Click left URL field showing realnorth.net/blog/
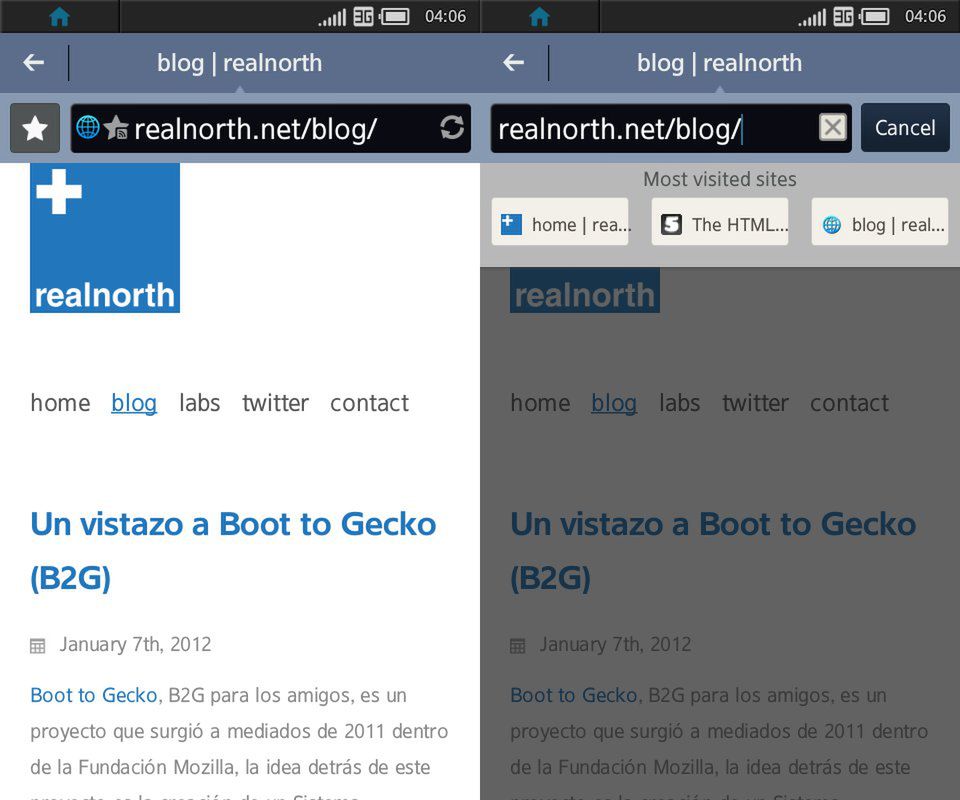 click(x=271, y=129)
